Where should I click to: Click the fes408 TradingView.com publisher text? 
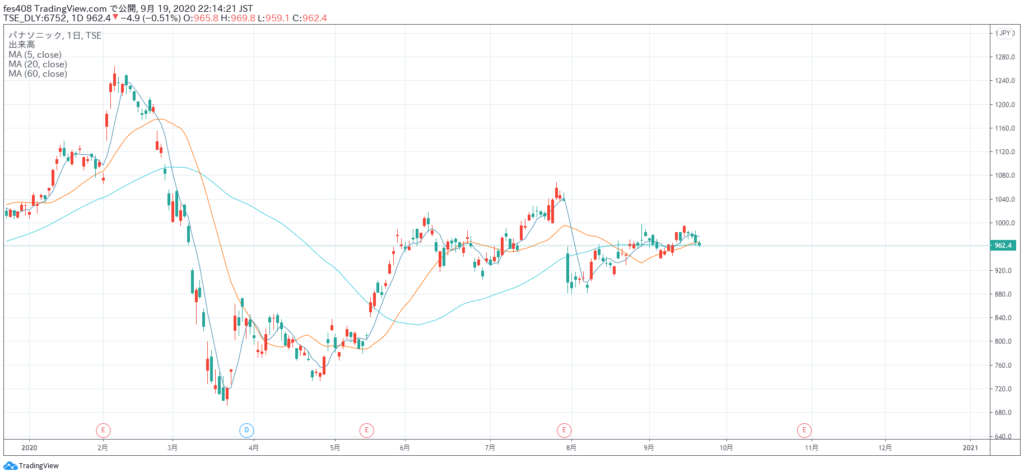(x=55, y=6)
